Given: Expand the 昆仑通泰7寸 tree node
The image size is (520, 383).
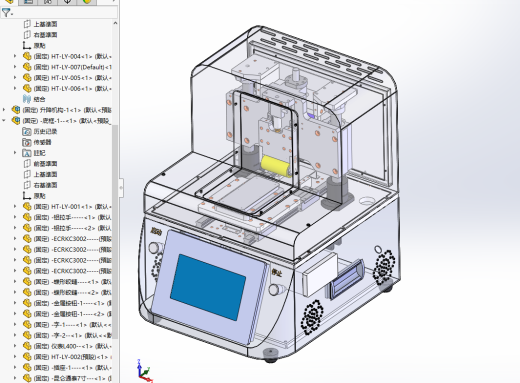Looking at the screenshot, I should coord(15,378).
